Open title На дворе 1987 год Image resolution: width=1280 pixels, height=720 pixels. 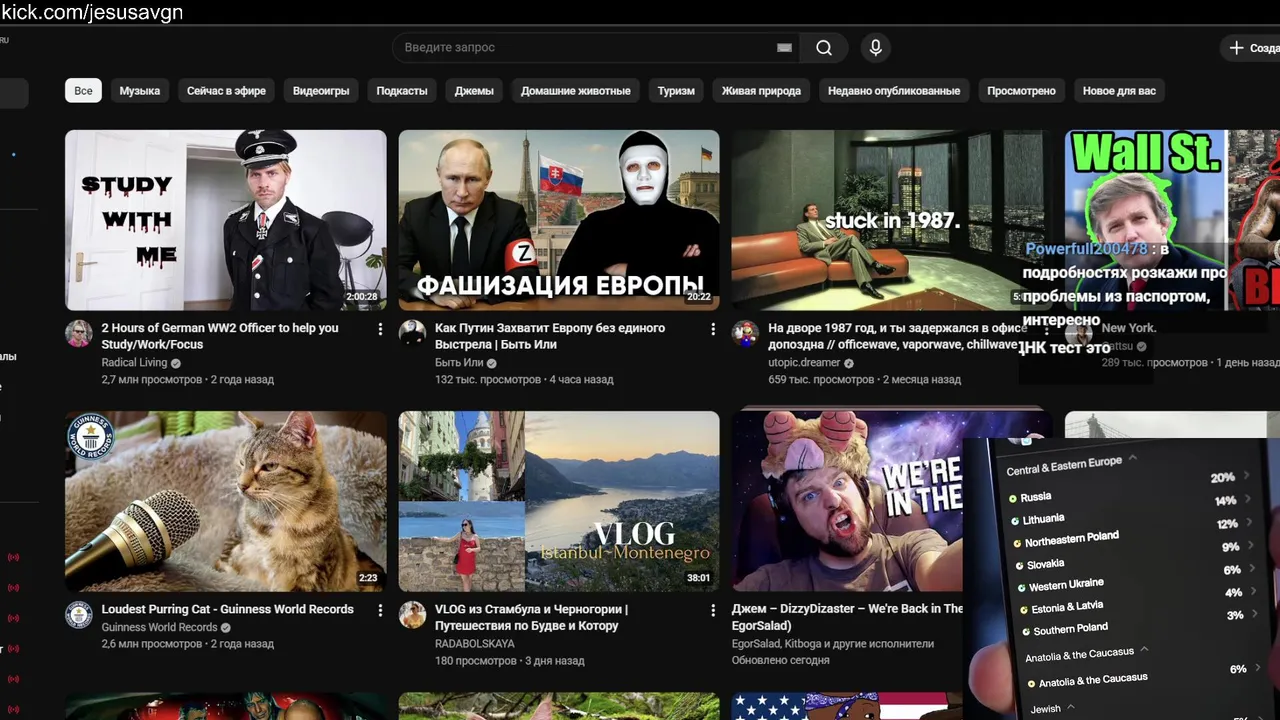(x=897, y=336)
